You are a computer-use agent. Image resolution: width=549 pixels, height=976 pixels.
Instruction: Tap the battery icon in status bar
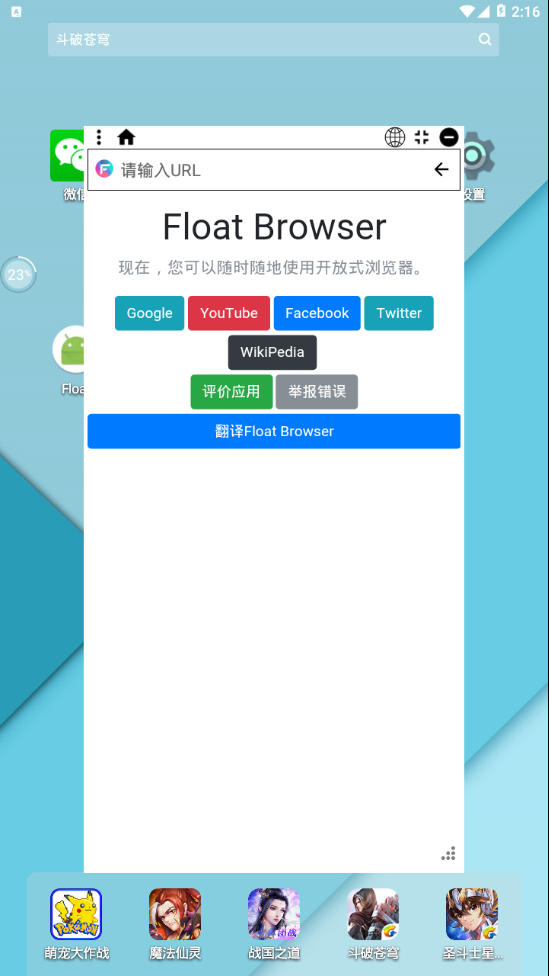pos(500,11)
